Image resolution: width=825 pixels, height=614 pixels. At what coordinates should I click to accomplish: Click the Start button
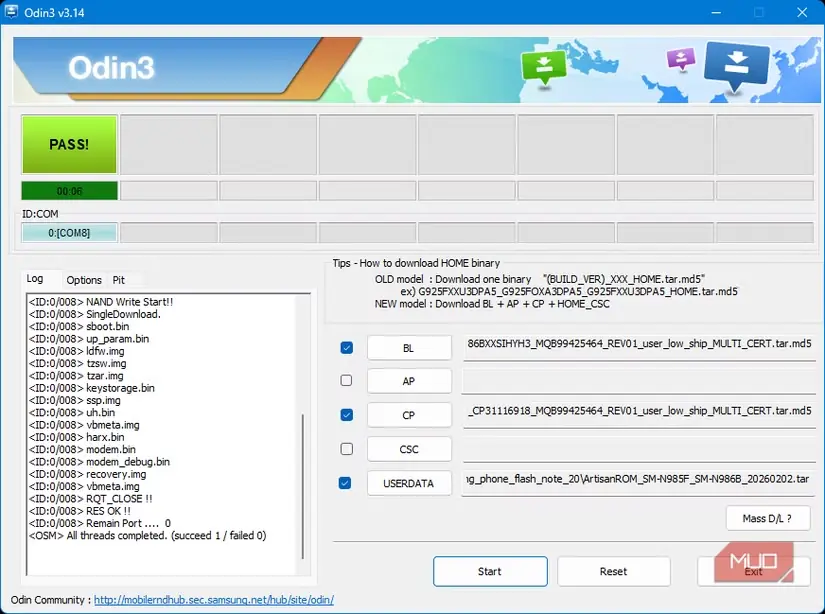pos(490,571)
